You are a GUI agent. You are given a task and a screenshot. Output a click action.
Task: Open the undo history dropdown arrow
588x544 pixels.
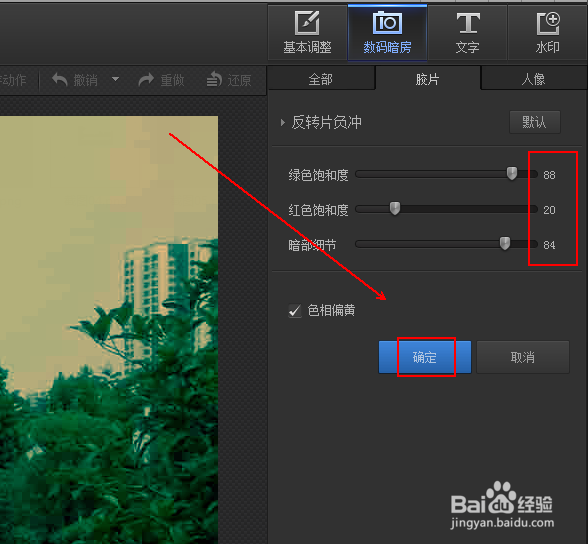coord(116,79)
